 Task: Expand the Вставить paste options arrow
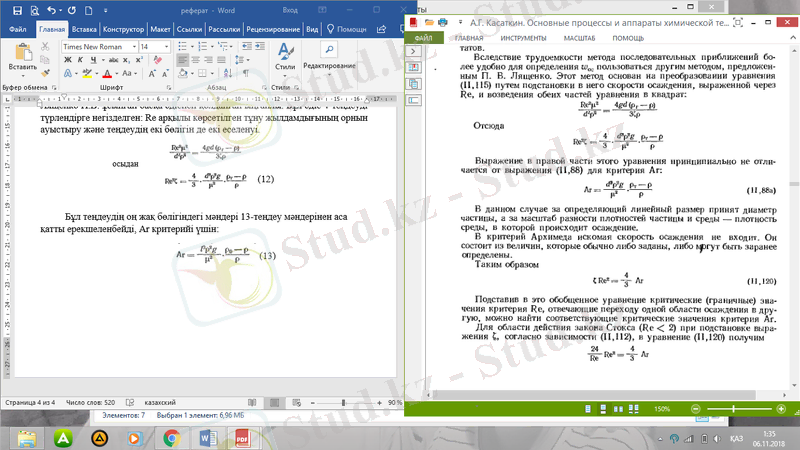click(22, 76)
